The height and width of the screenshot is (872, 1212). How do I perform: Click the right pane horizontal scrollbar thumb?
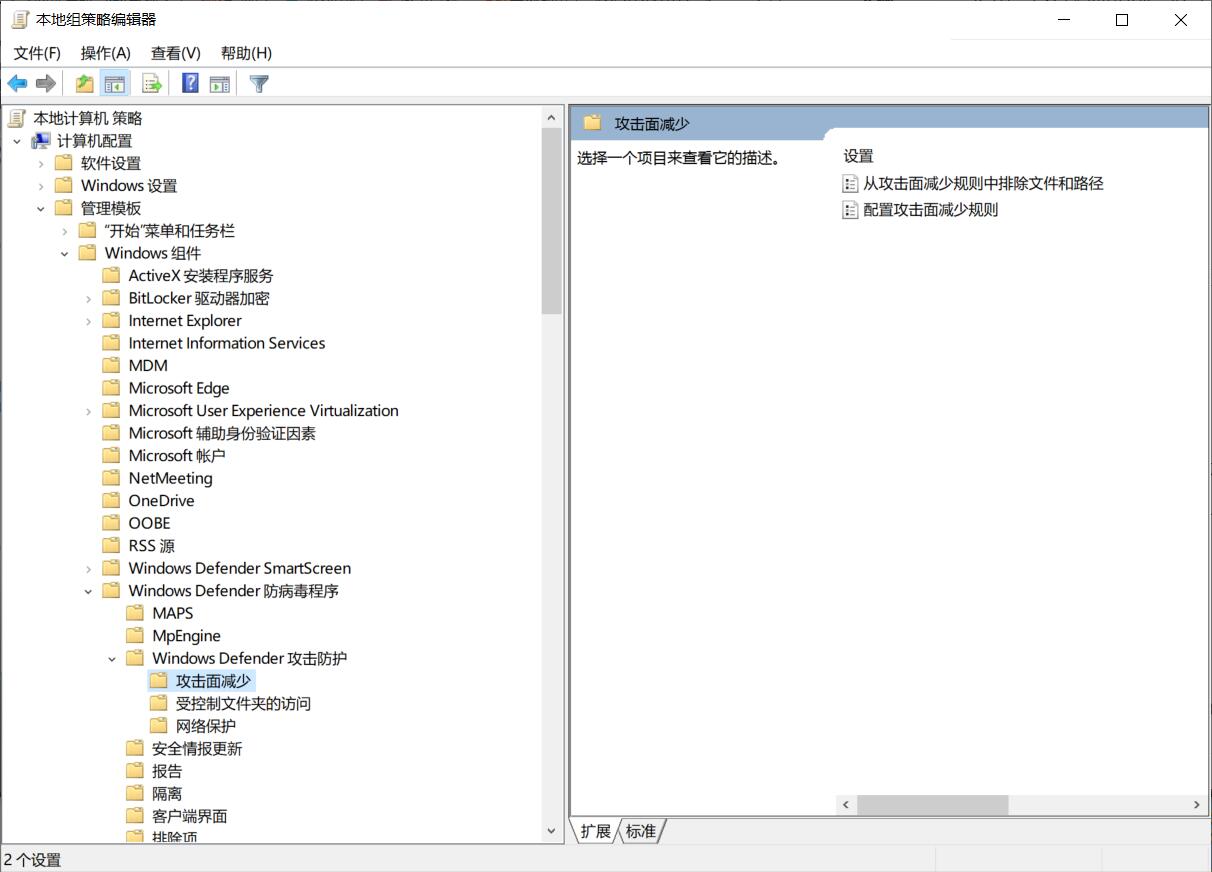pos(932,805)
